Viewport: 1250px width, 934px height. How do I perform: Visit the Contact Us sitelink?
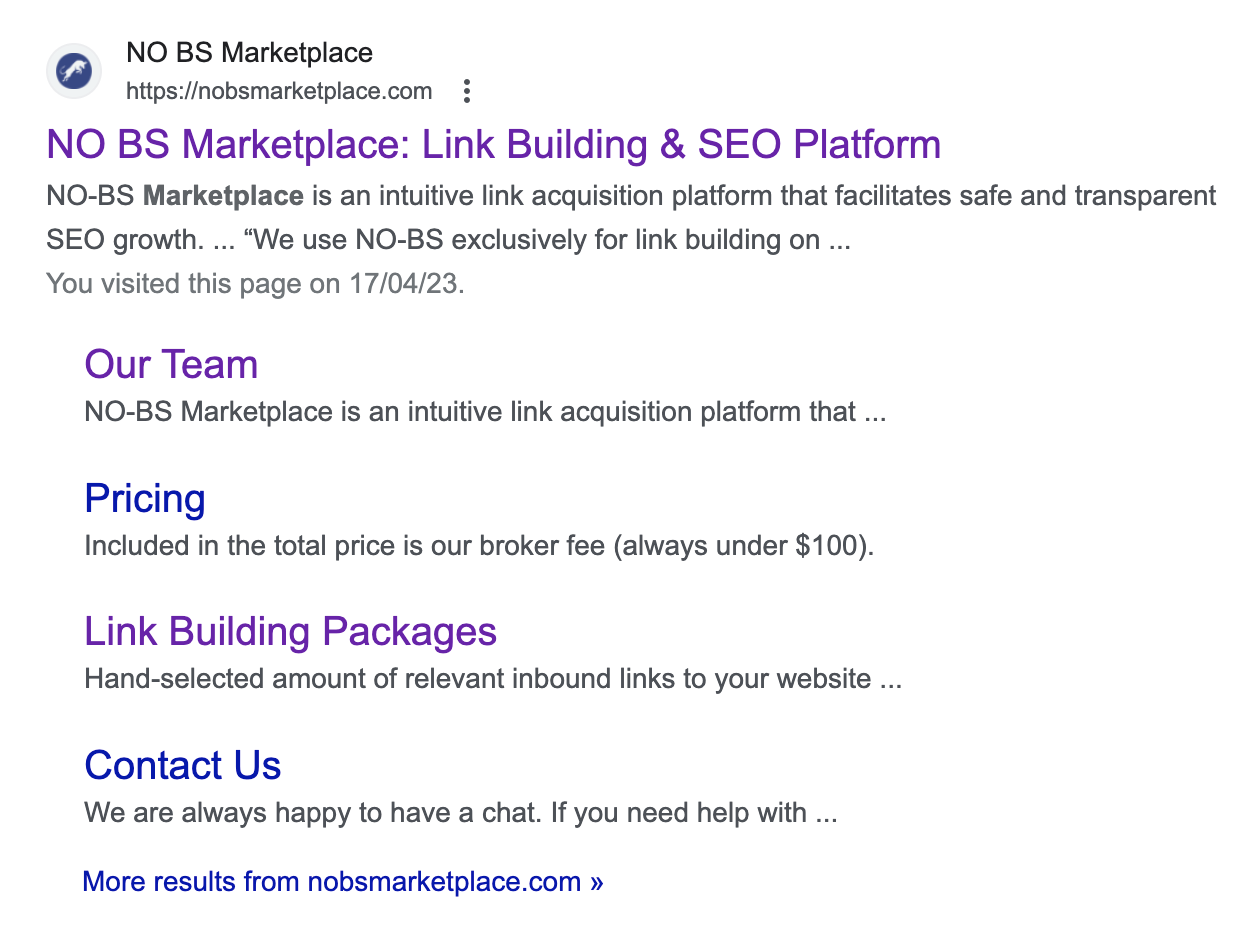coord(183,766)
